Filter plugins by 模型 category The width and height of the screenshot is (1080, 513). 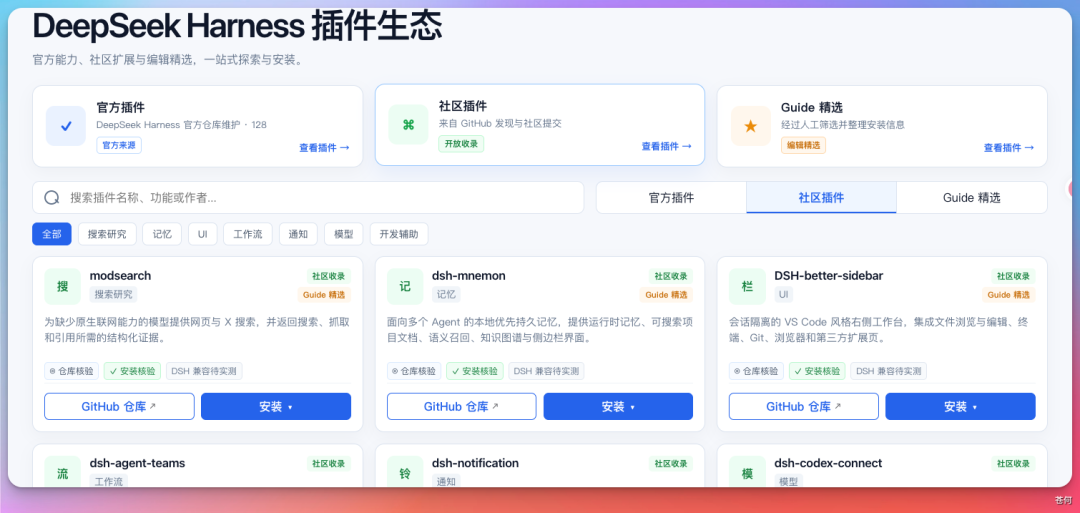(x=344, y=234)
